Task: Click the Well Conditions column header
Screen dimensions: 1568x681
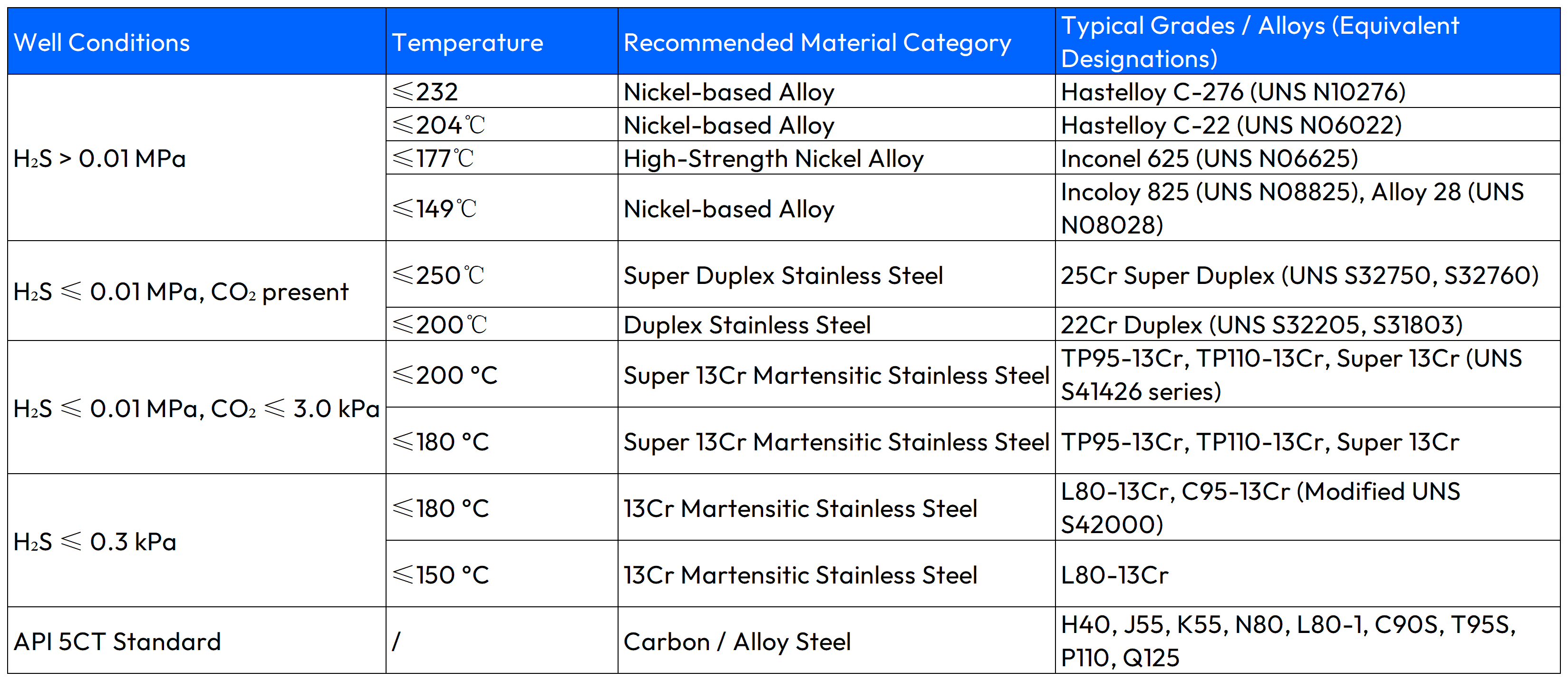Action: [x=102, y=43]
